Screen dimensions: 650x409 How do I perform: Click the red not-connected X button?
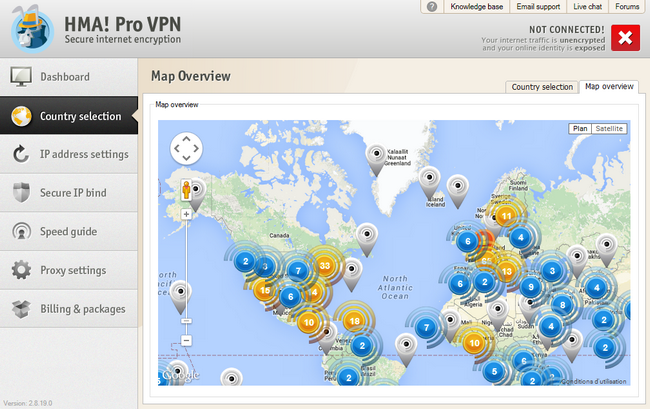(x=625, y=38)
